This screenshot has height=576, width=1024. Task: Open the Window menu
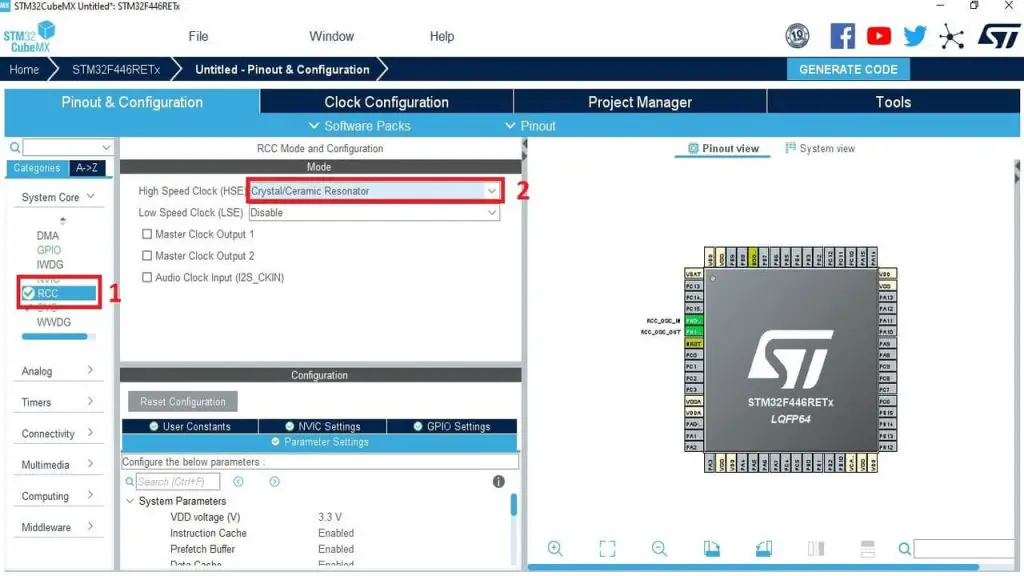tap(331, 37)
